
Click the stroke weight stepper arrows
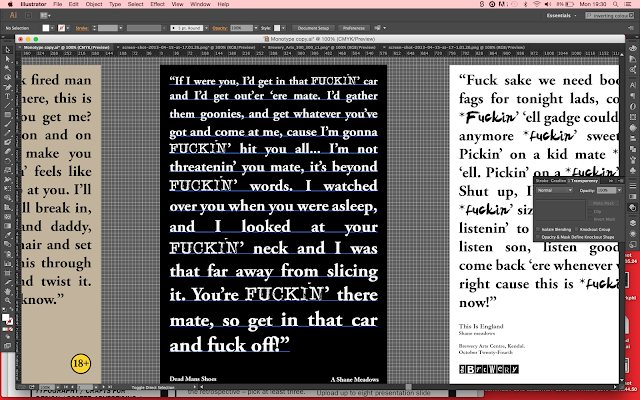[94, 28]
